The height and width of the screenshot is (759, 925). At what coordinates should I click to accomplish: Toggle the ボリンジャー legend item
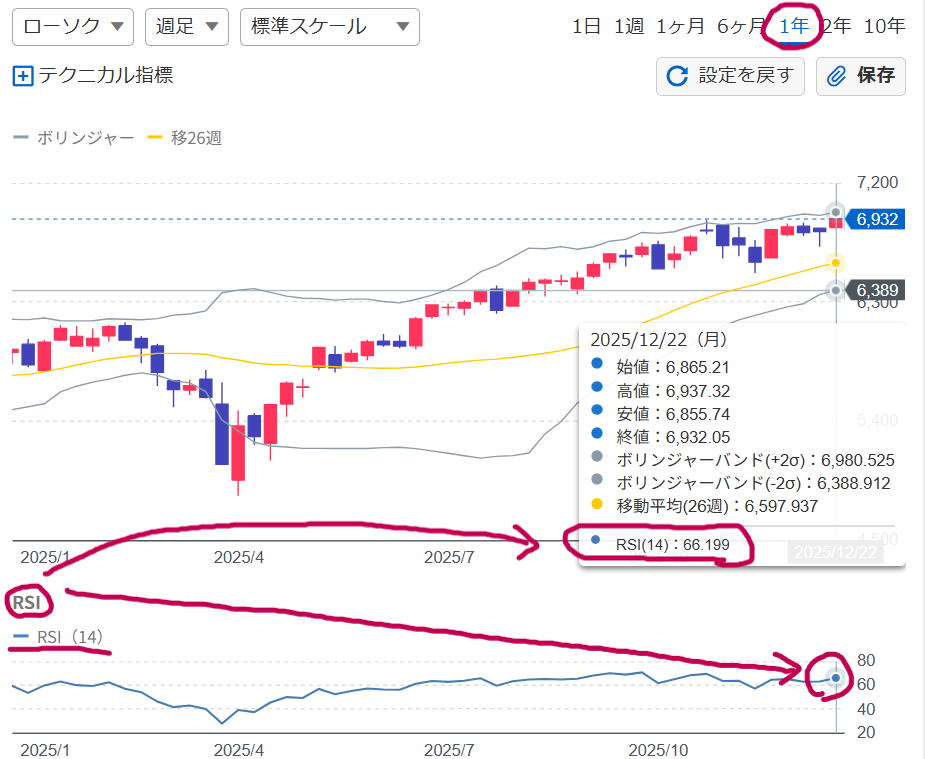(x=74, y=138)
